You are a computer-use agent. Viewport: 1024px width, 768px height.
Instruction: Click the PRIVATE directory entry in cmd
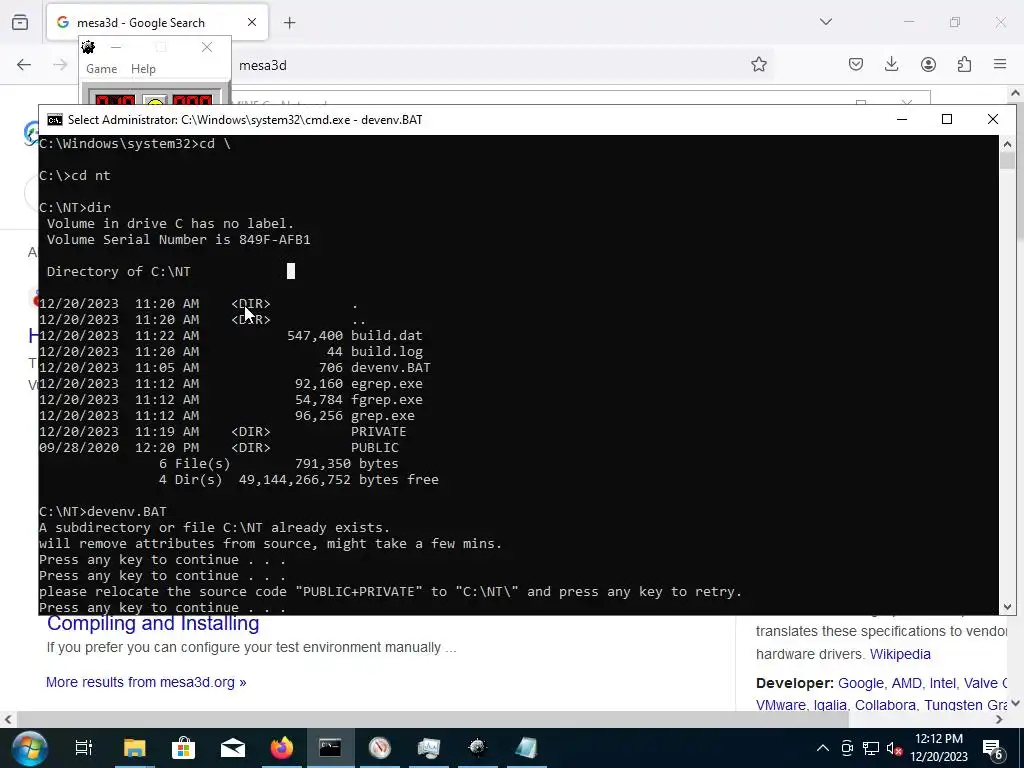point(223,432)
